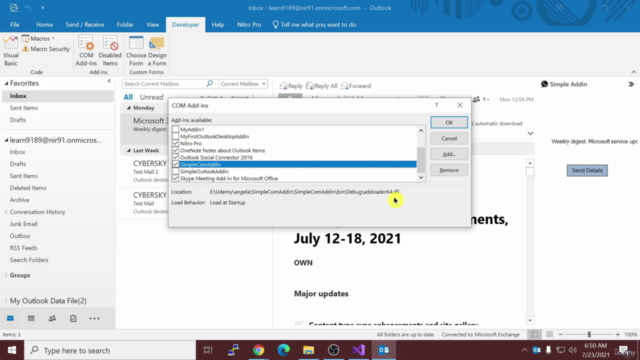Open the Macros dropdown

tap(38, 38)
